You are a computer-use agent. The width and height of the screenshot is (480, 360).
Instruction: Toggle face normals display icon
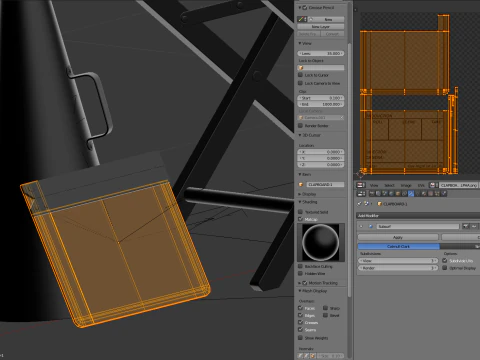tap(313, 356)
